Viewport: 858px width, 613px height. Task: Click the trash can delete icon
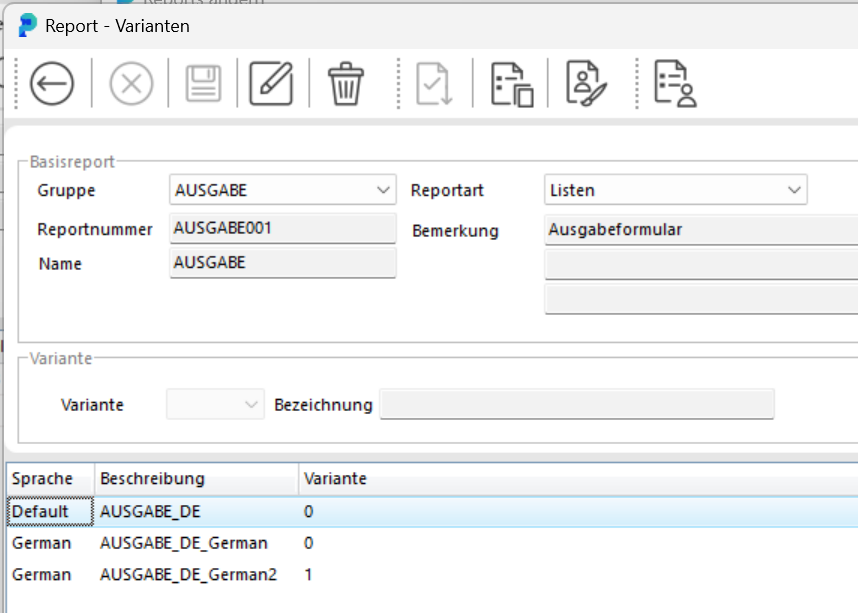[x=346, y=84]
